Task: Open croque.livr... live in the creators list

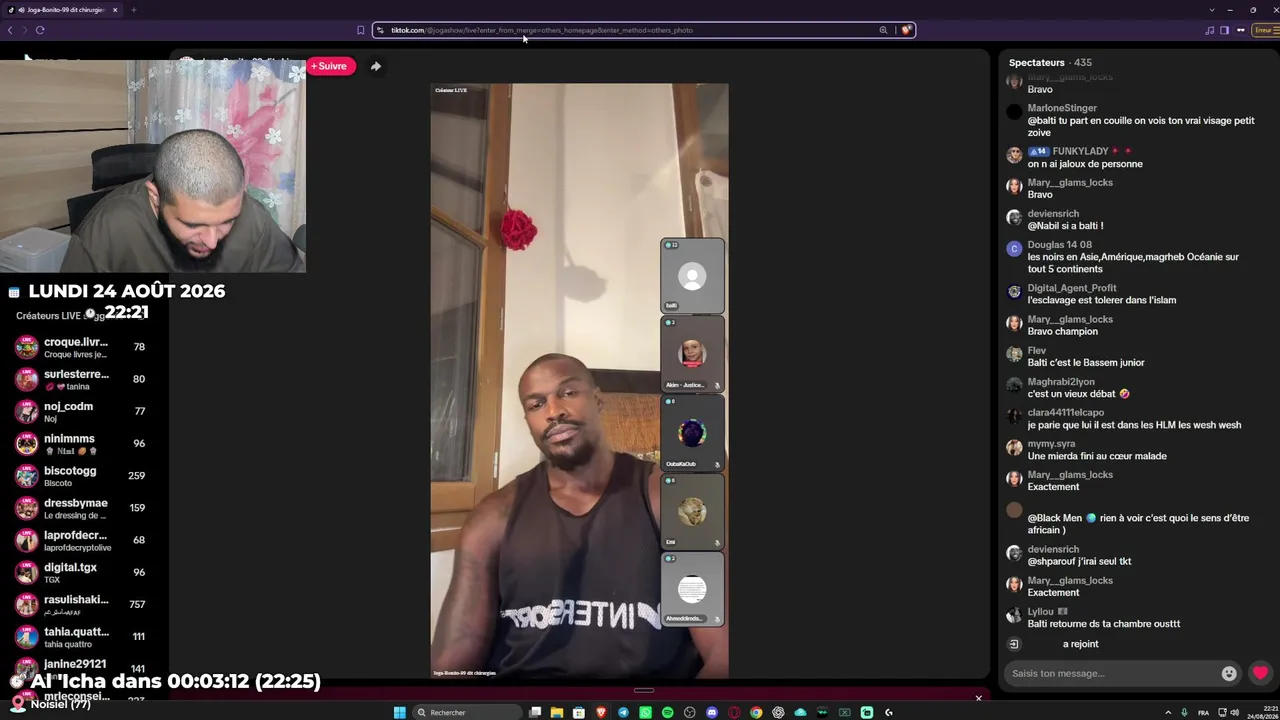Action: pos(82,347)
